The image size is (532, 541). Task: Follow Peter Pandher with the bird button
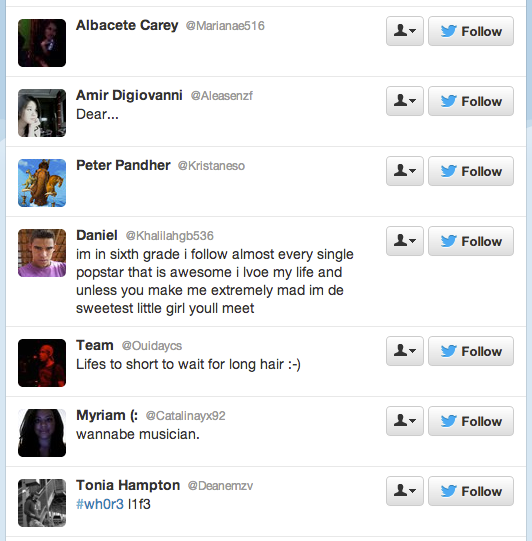[x=471, y=171]
